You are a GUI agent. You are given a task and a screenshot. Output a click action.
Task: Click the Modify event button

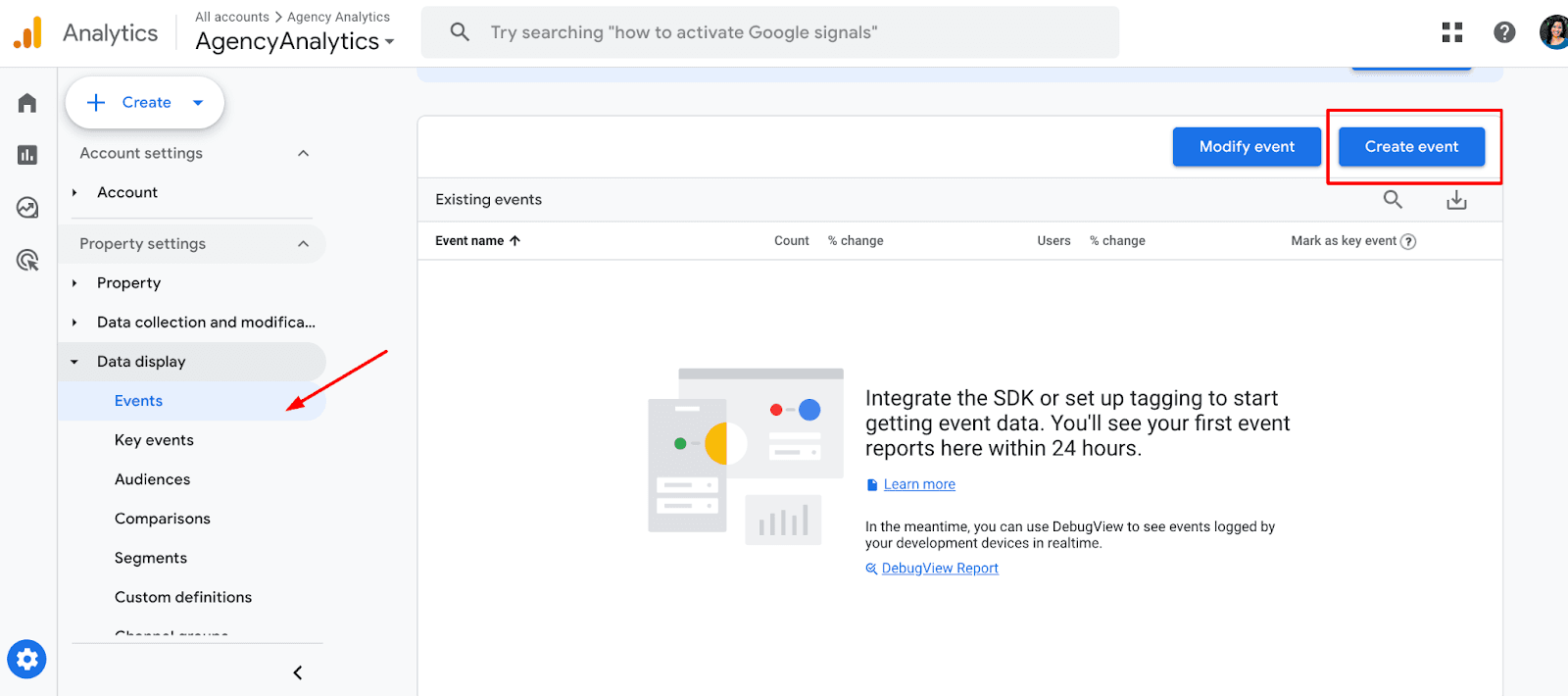click(x=1247, y=147)
